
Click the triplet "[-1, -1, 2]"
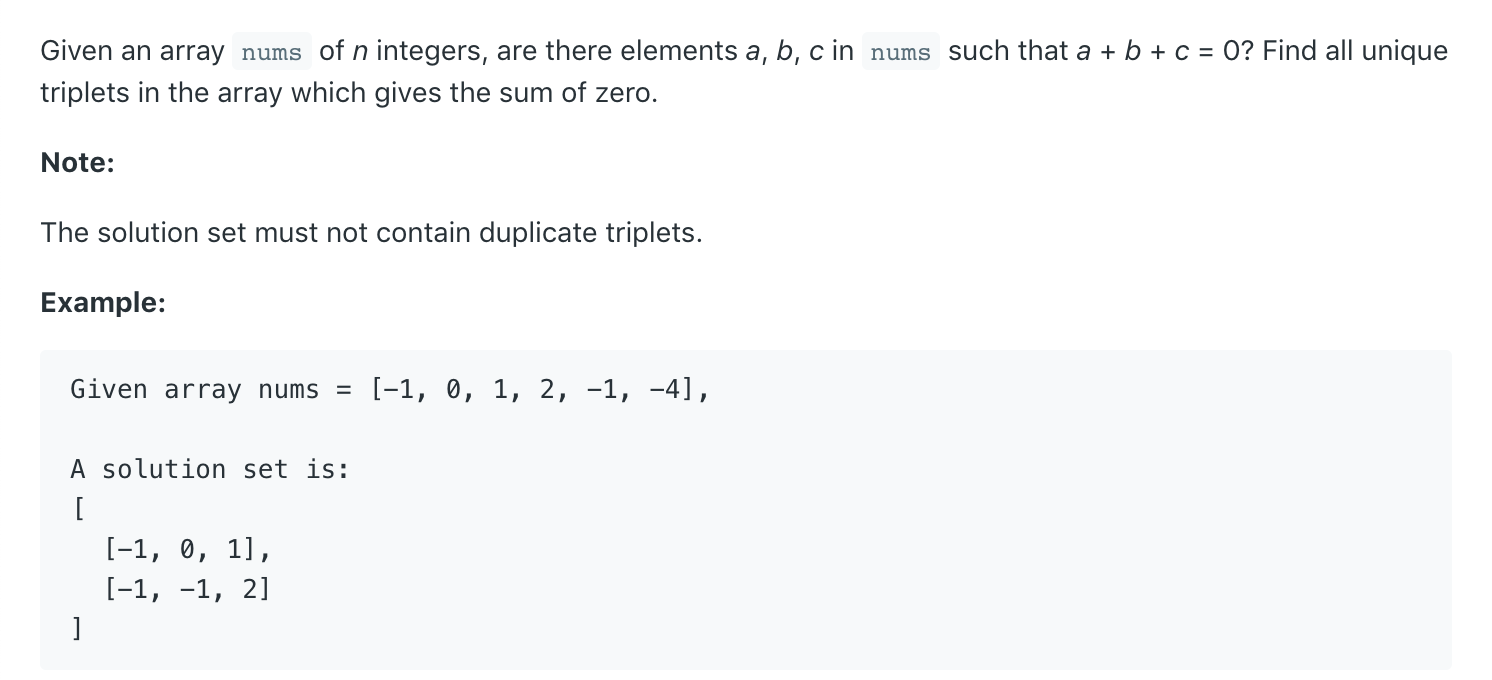pyautogui.click(x=187, y=589)
